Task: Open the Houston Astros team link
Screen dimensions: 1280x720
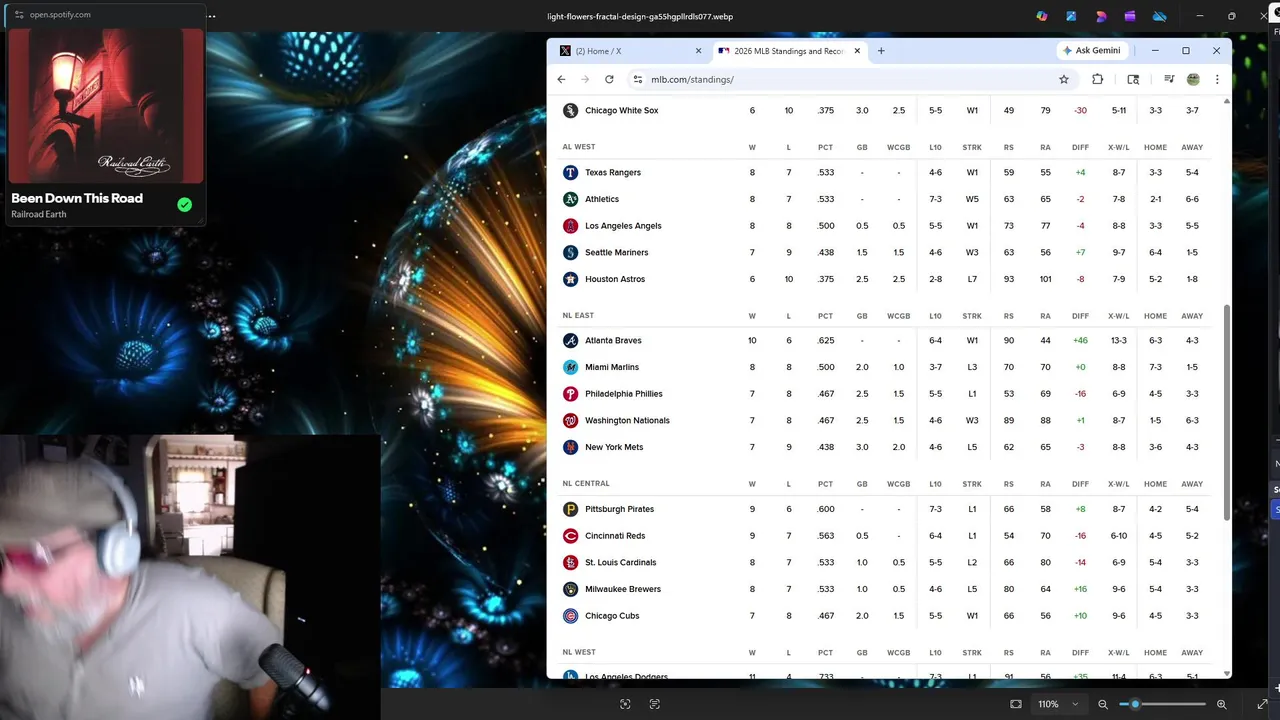Action: [615, 279]
